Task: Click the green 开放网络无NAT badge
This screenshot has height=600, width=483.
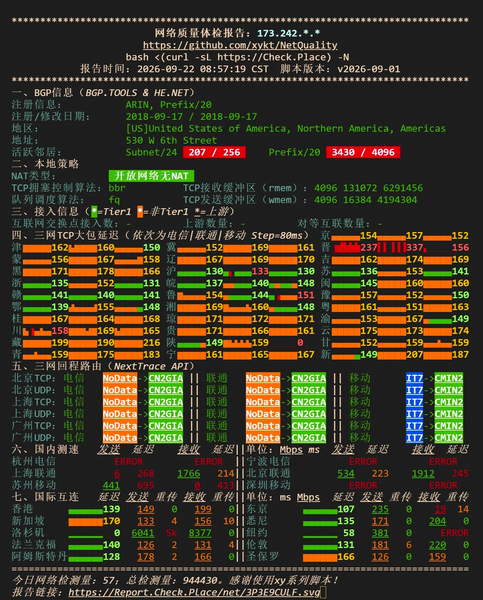Action: [x=151, y=176]
